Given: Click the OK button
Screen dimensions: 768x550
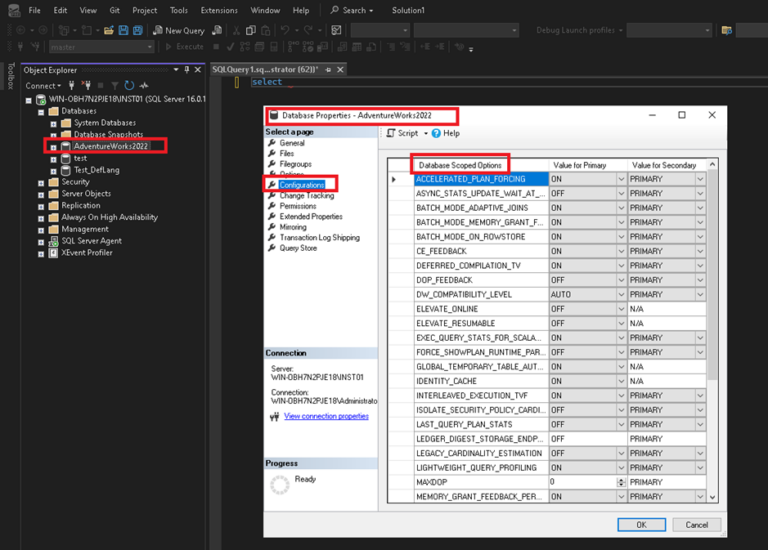Looking at the screenshot, I should click(641, 524).
